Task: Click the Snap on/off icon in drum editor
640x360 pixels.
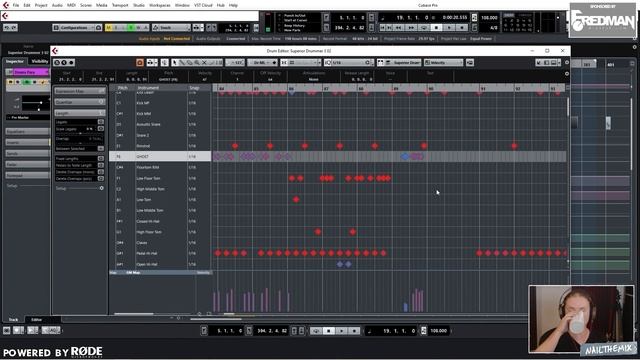Action: 284,62
